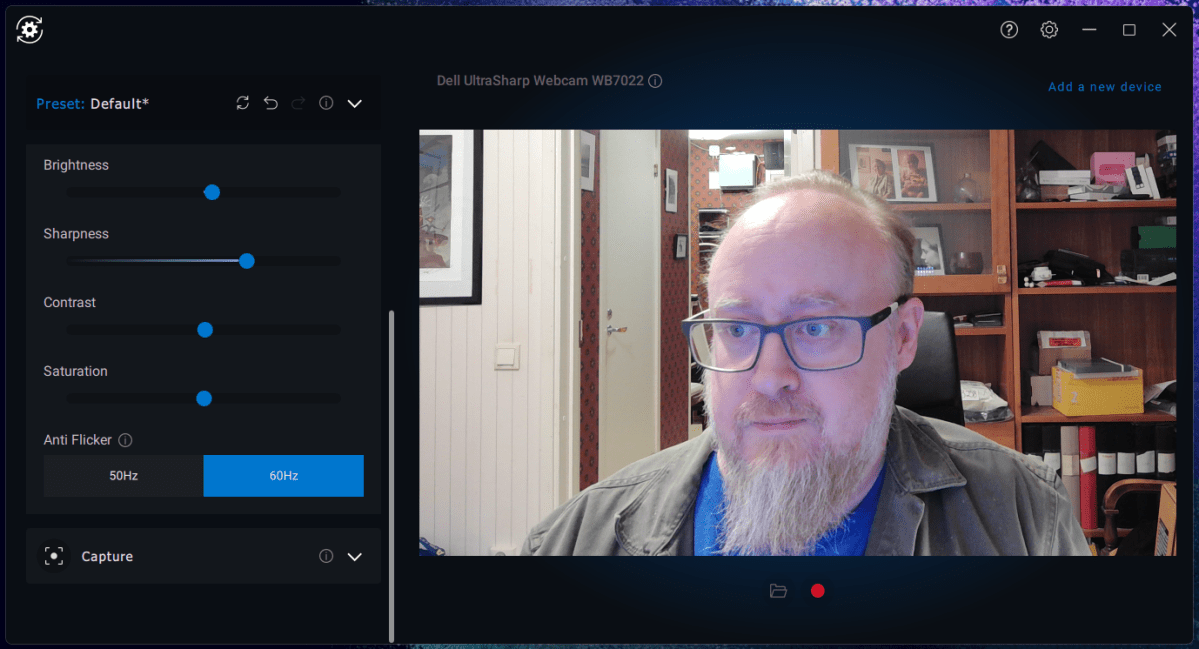1199x649 pixels.
Task: Show preset info icon
Action: coord(326,103)
